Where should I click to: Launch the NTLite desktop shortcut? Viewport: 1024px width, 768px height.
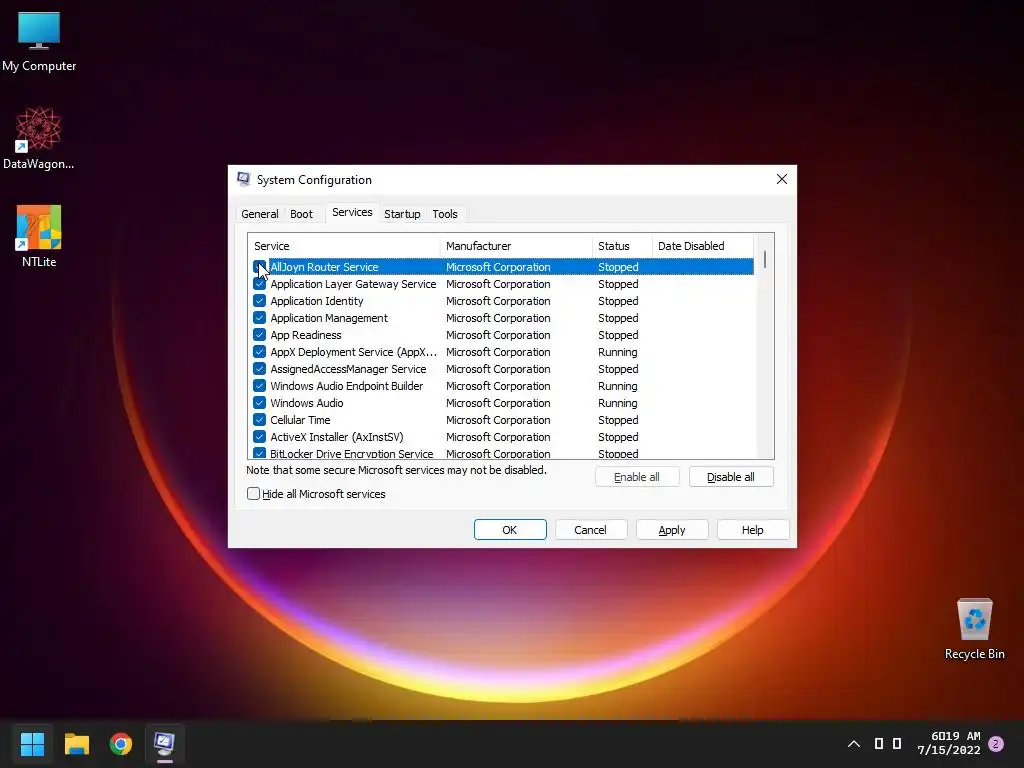click(39, 236)
